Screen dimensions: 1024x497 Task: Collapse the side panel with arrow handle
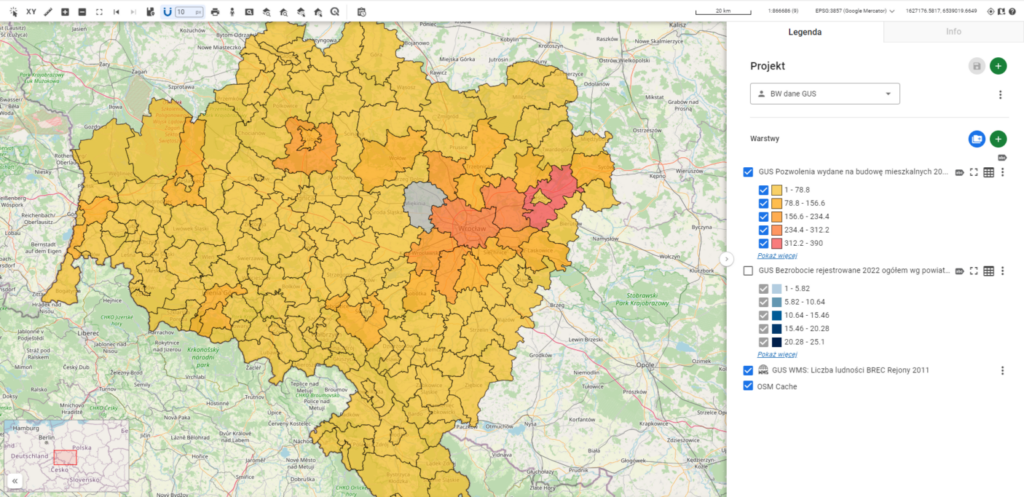pos(727,259)
